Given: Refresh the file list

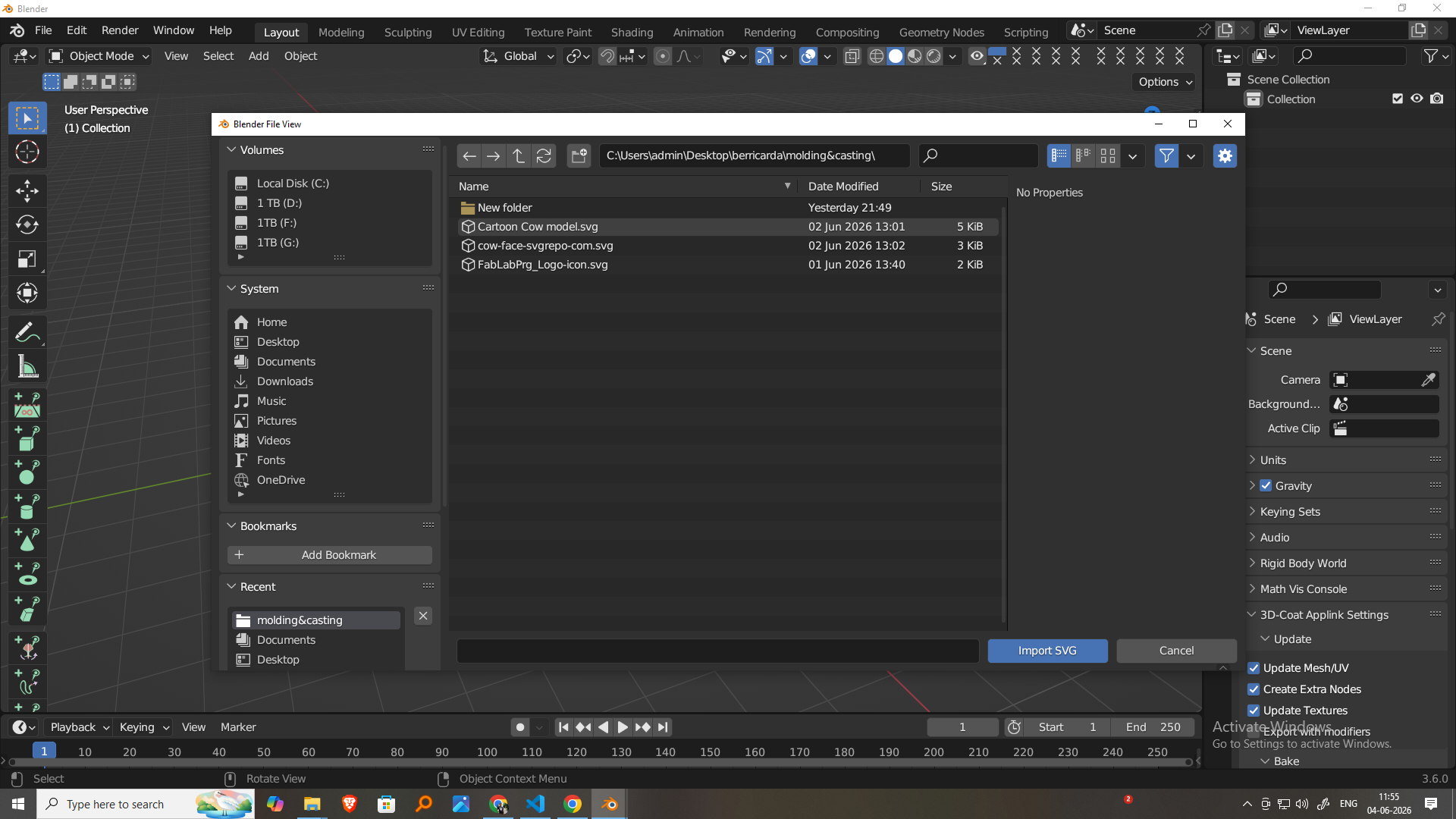Looking at the screenshot, I should point(544,156).
